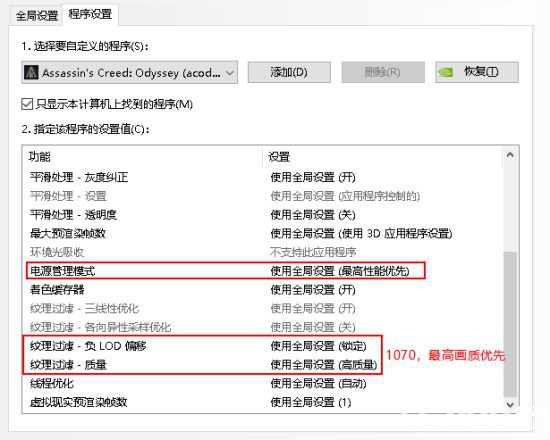Viewport: 550px width, 440px height.
Task: Open the Assassin's Creed: Odyssey program dropdown
Action: pos(129,73)
